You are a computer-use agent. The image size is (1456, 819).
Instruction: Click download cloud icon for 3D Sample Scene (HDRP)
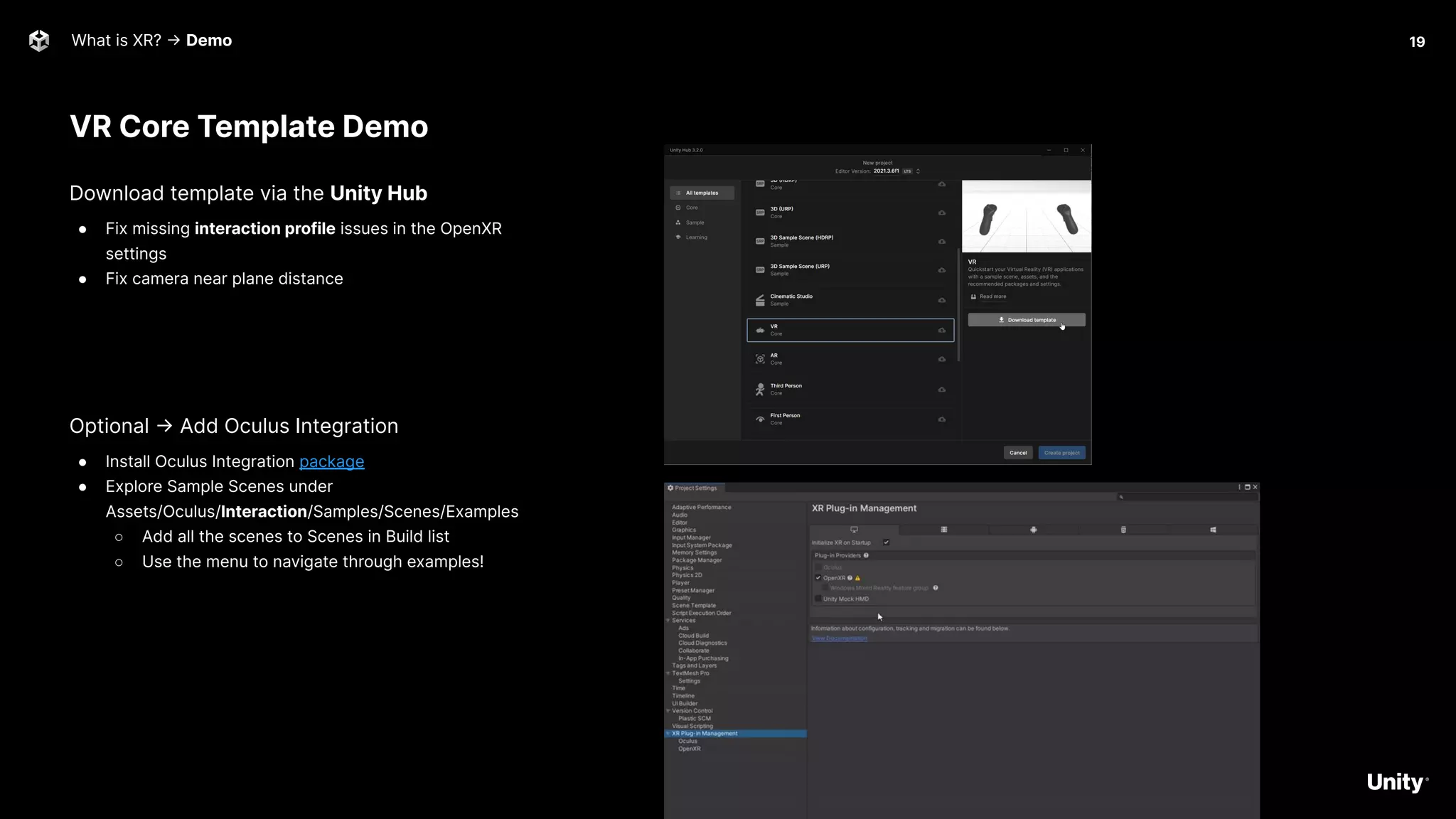942,242
